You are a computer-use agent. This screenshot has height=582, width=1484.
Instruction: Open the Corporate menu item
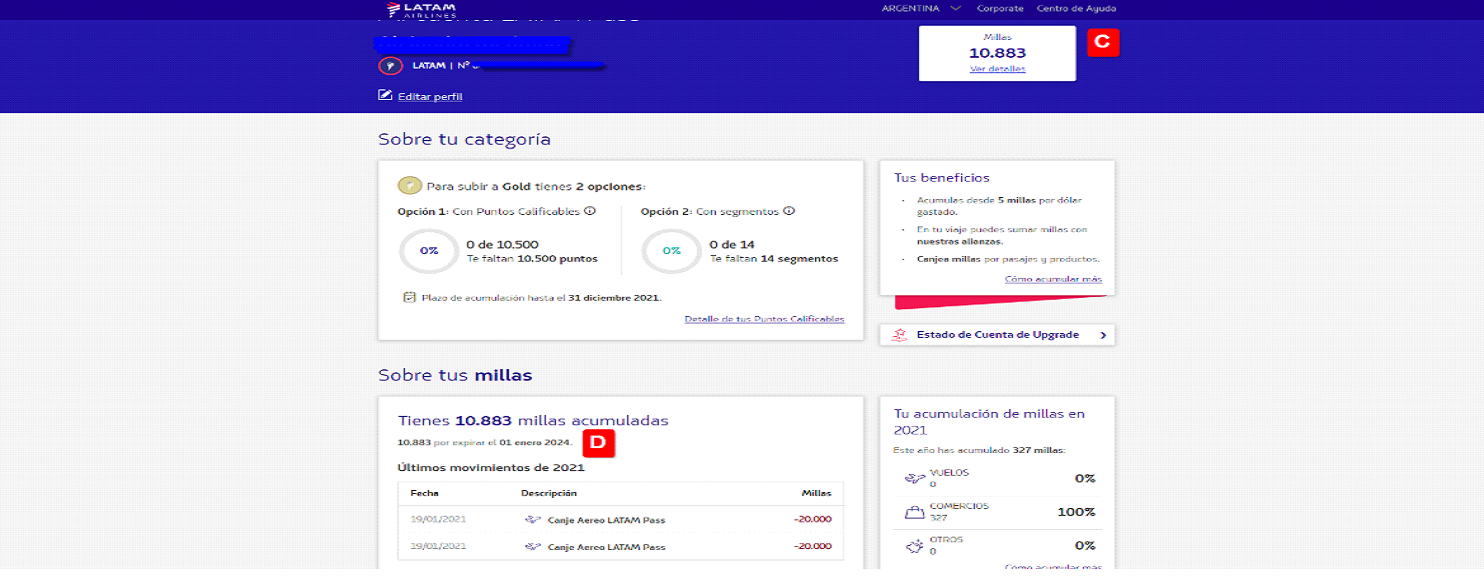pos(1000,9)
